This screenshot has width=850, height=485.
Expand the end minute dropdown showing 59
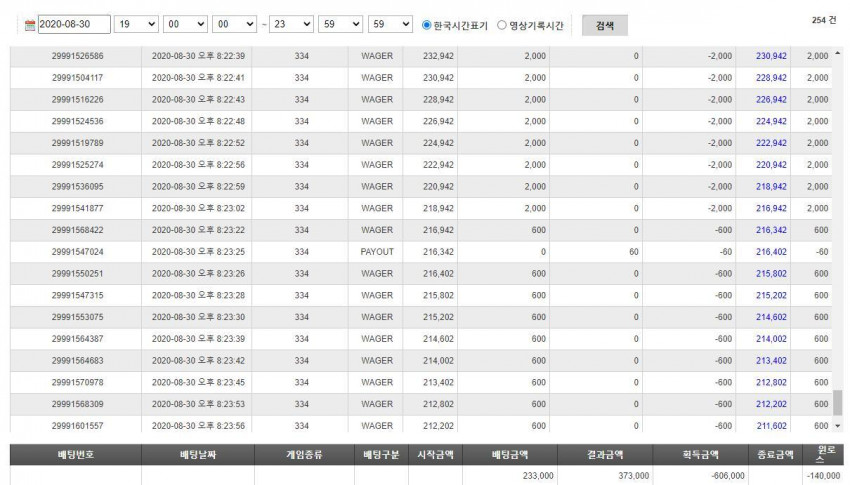(340, 24)
